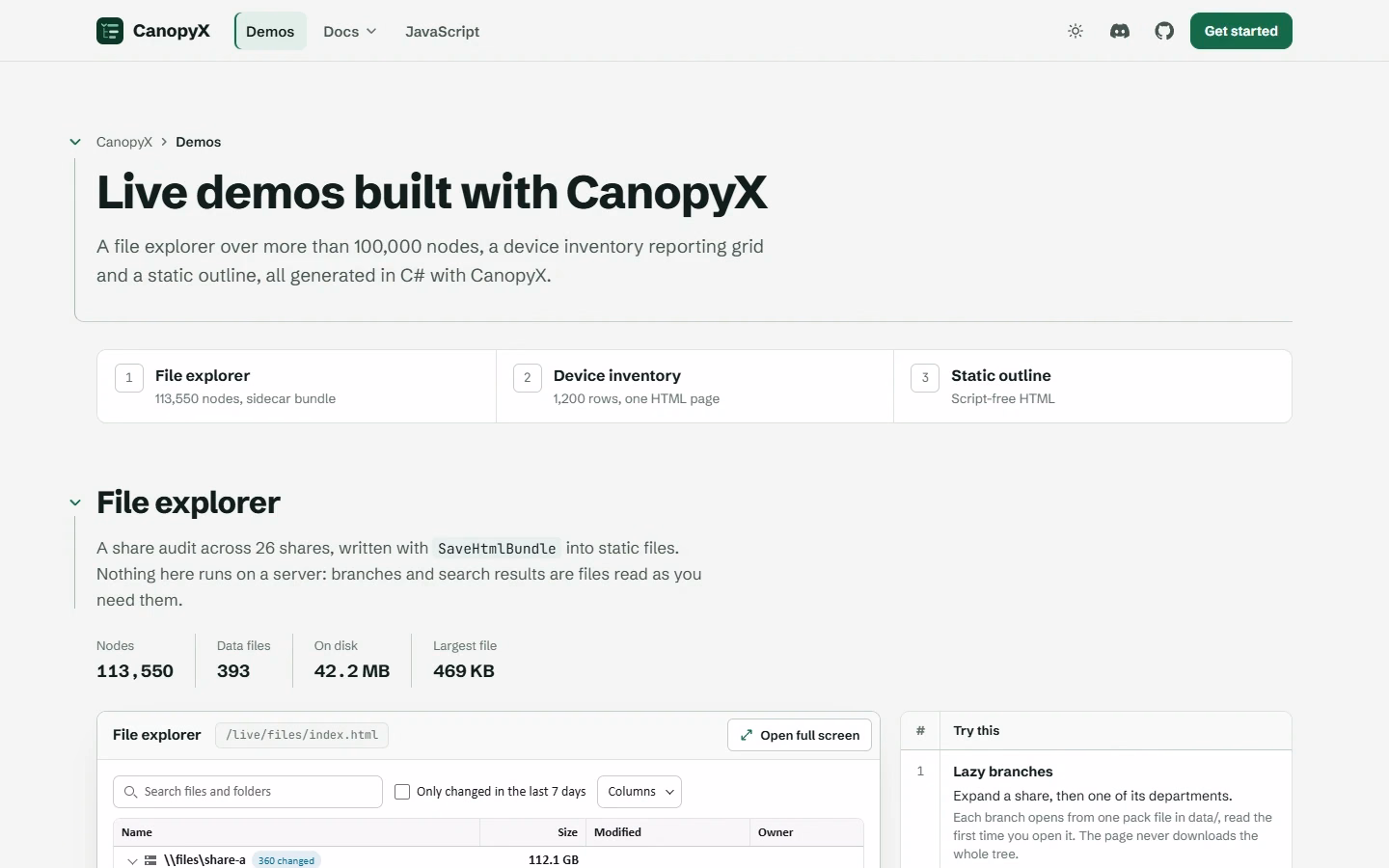The image size is (1389, 868).
Task: Click the Size column header
Action: pyautogui.click(x=532, y=832)
